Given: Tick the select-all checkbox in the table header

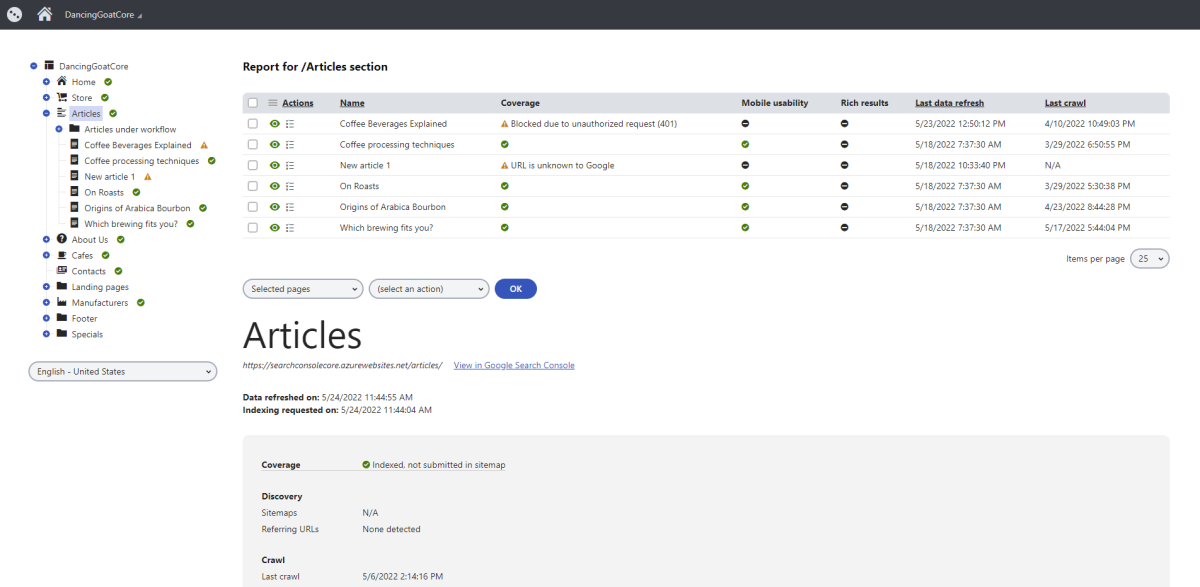Looking at the screenshot, I should [253, 102].
